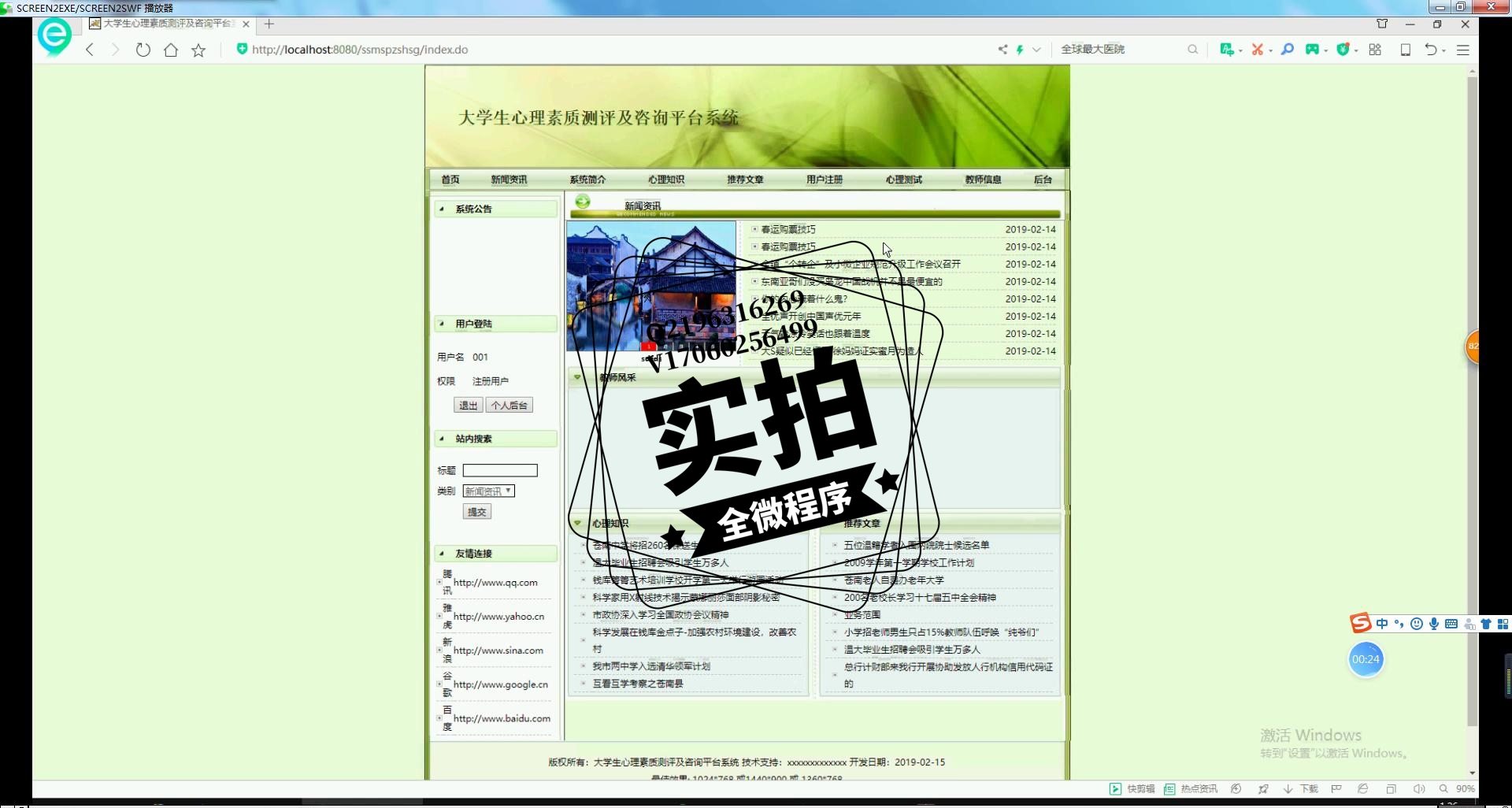The image size is (1512, 808).
Task: Click the 标题 search input field
Action: [x=500, y=470]
